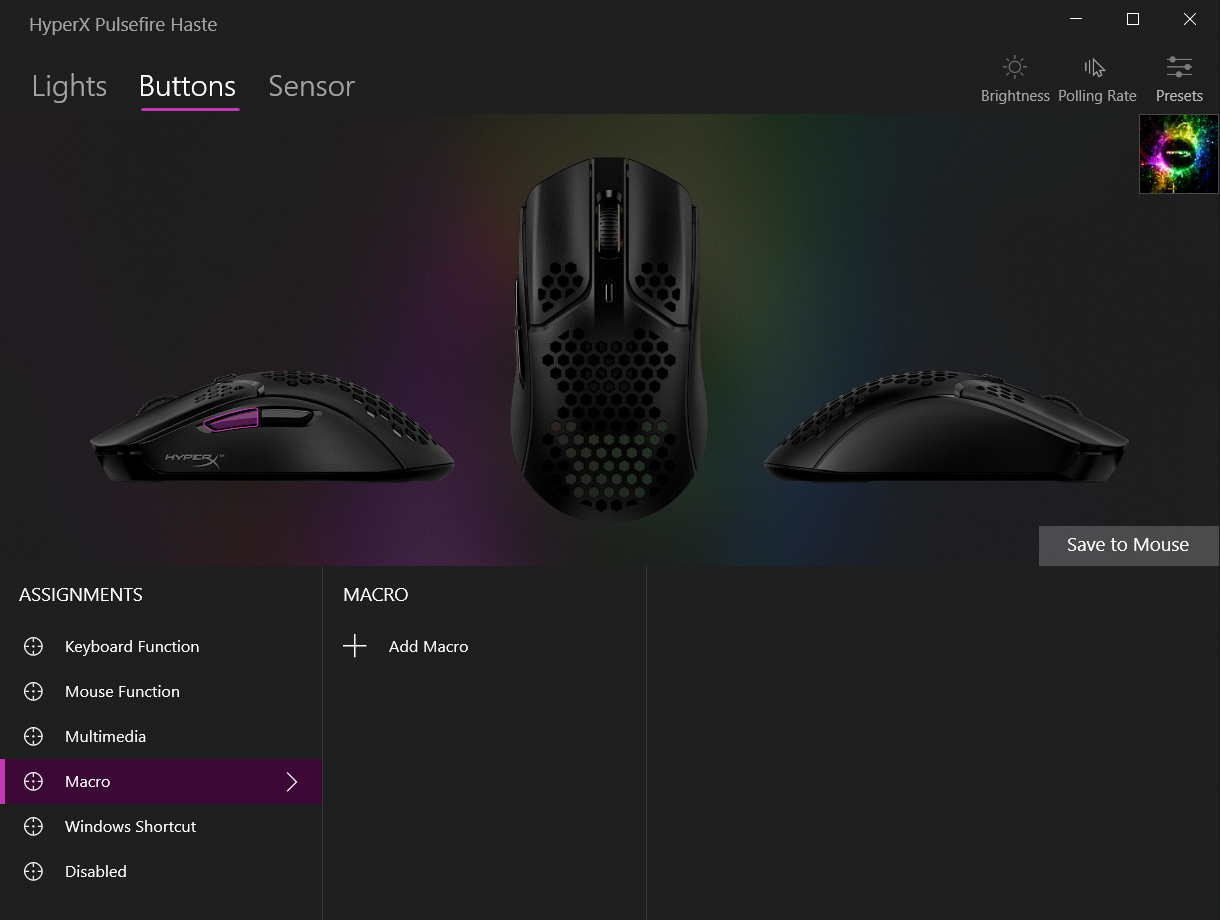Screen dimensions: 1220x920
Task: Click the plus icon beside Add Macro
Action: [x=355, y=646]
